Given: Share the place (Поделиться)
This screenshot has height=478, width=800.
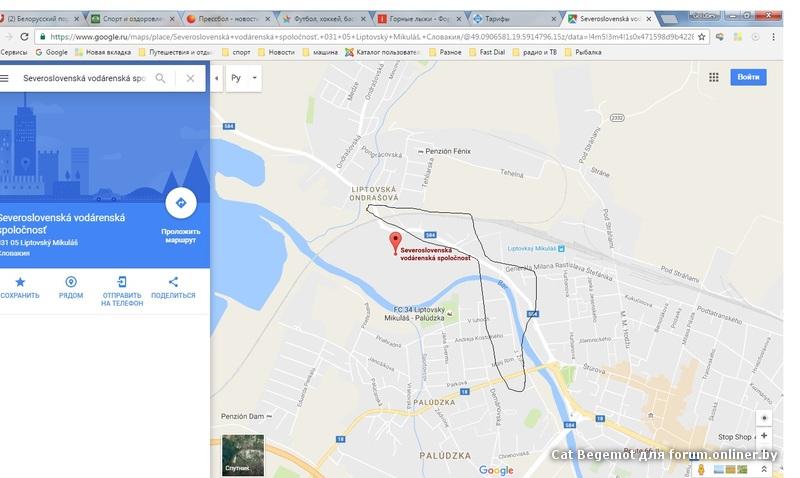Looking at the screenshot, I should 173,282.
